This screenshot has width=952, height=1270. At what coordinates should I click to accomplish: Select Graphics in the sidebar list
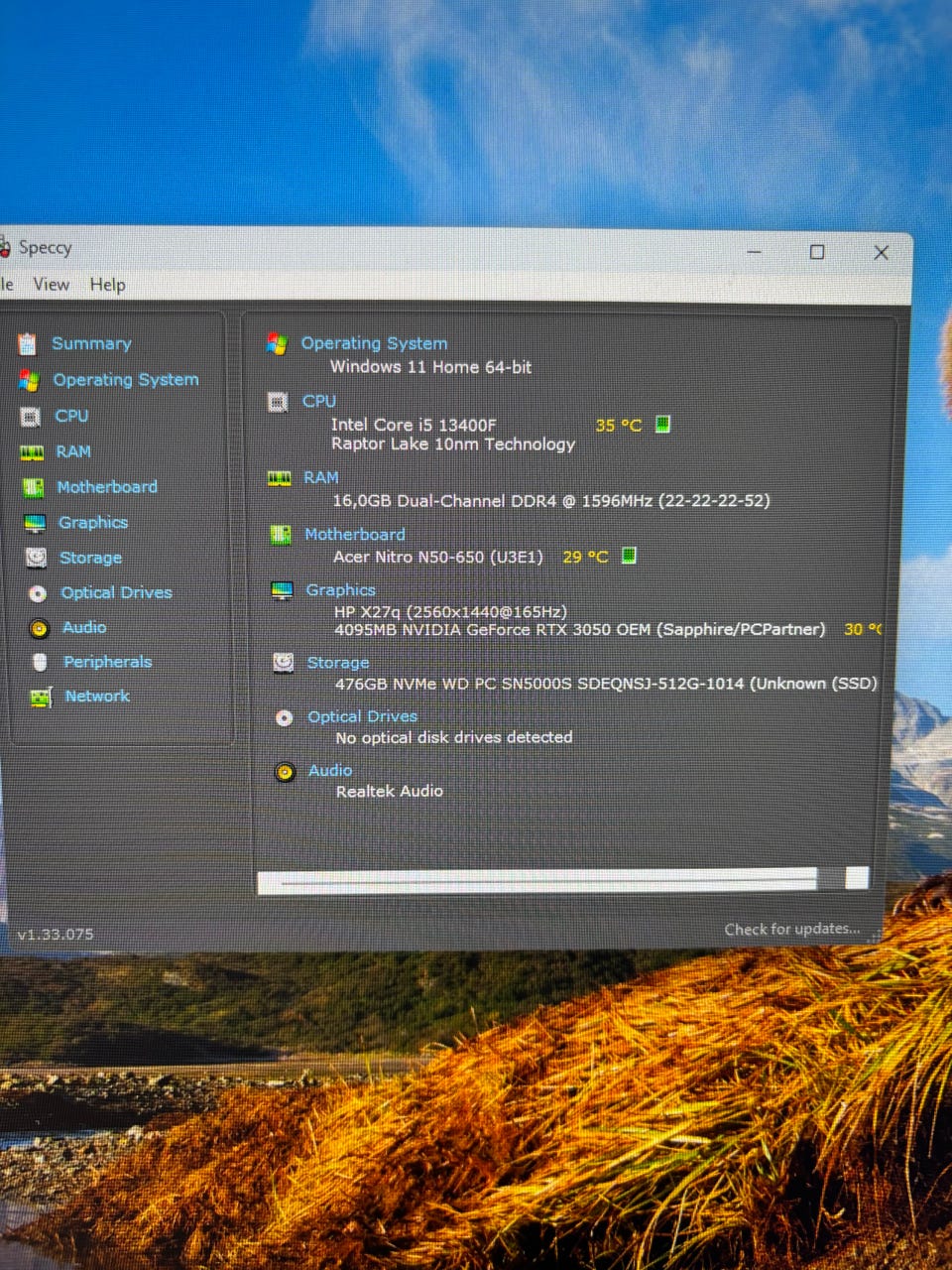[x=93, y=523]
